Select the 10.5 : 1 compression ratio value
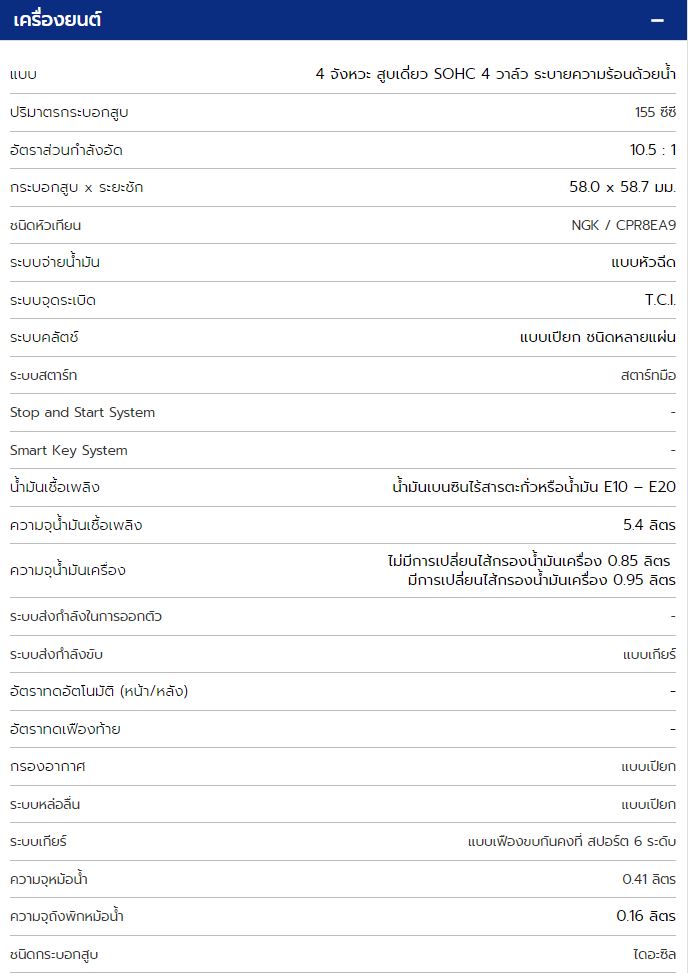The image size is (688, 973). point(653,150)
